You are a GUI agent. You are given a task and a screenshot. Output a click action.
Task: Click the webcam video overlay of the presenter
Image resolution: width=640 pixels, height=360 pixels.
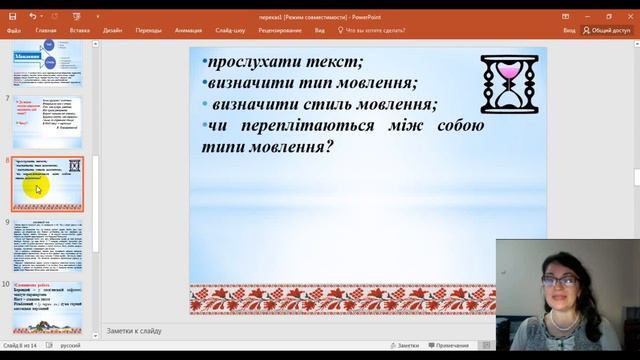pos(568,295)
